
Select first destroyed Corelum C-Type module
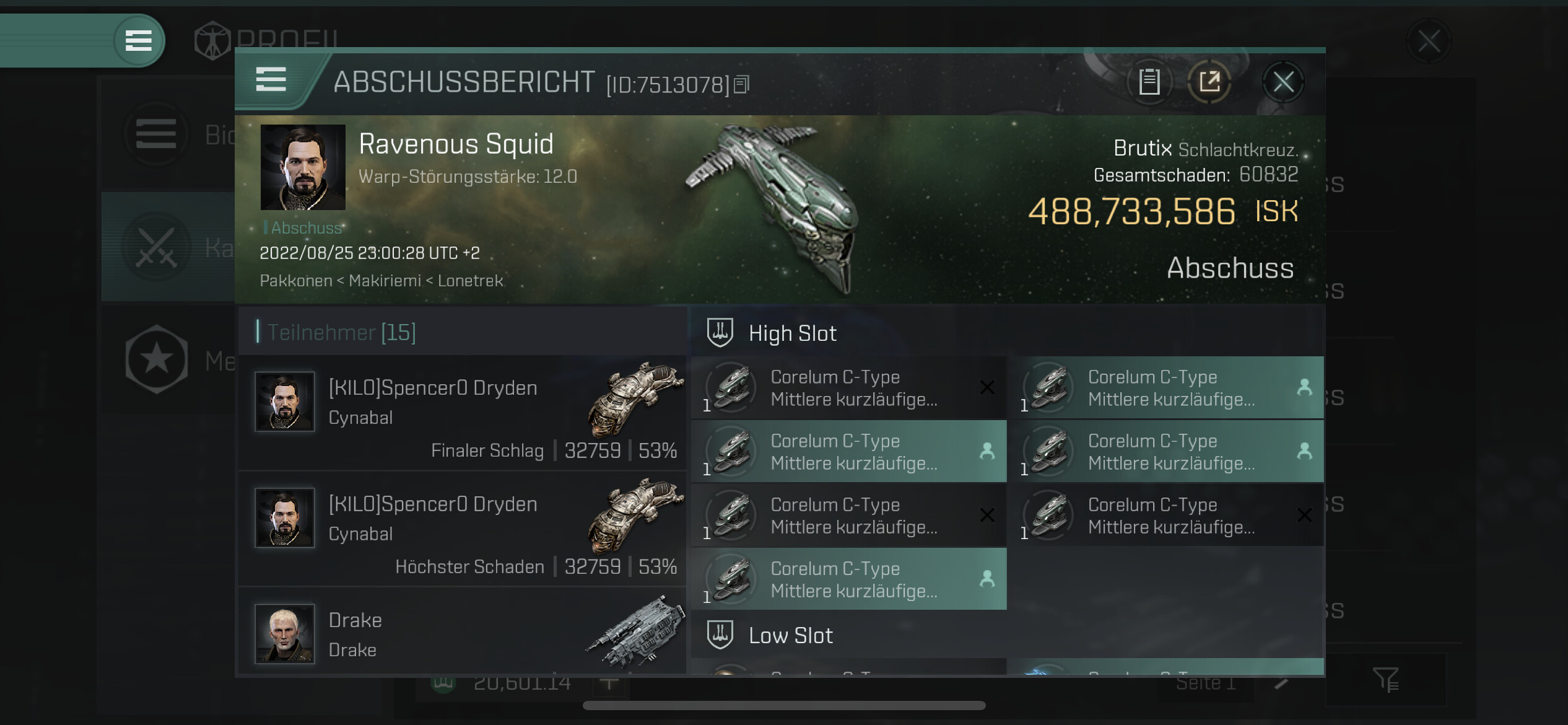tap(849, 388)
